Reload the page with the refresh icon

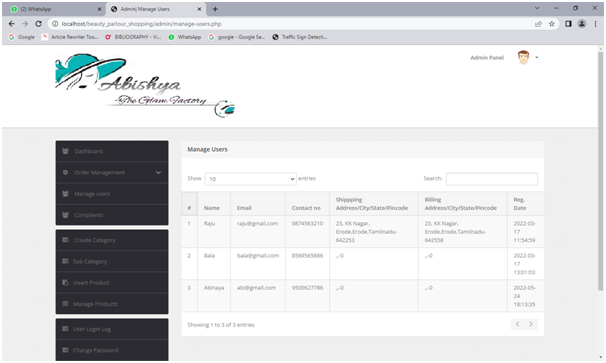38,24
